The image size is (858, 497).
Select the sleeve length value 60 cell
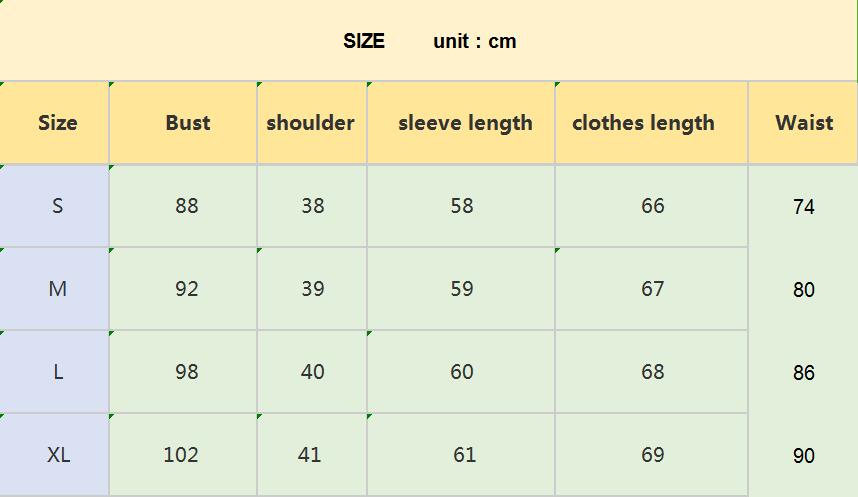[461, 372]
